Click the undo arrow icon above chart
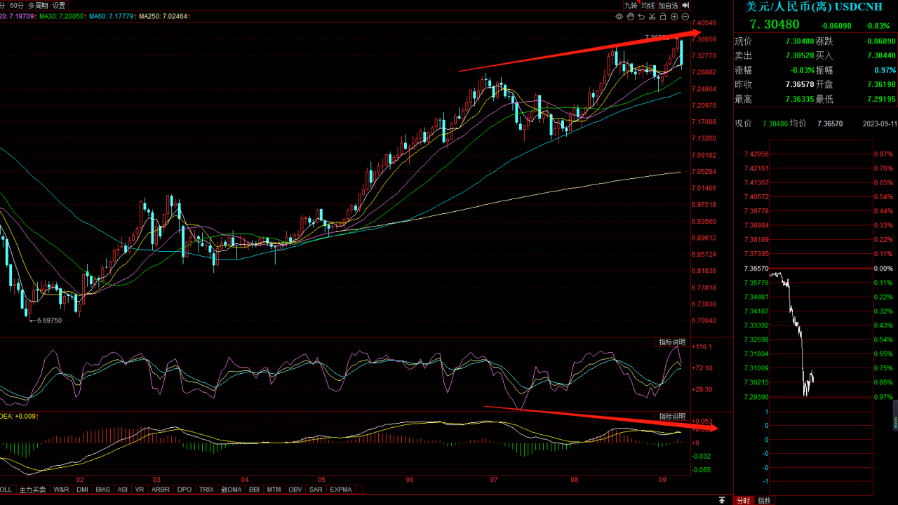898x505 pixels. 641,17
